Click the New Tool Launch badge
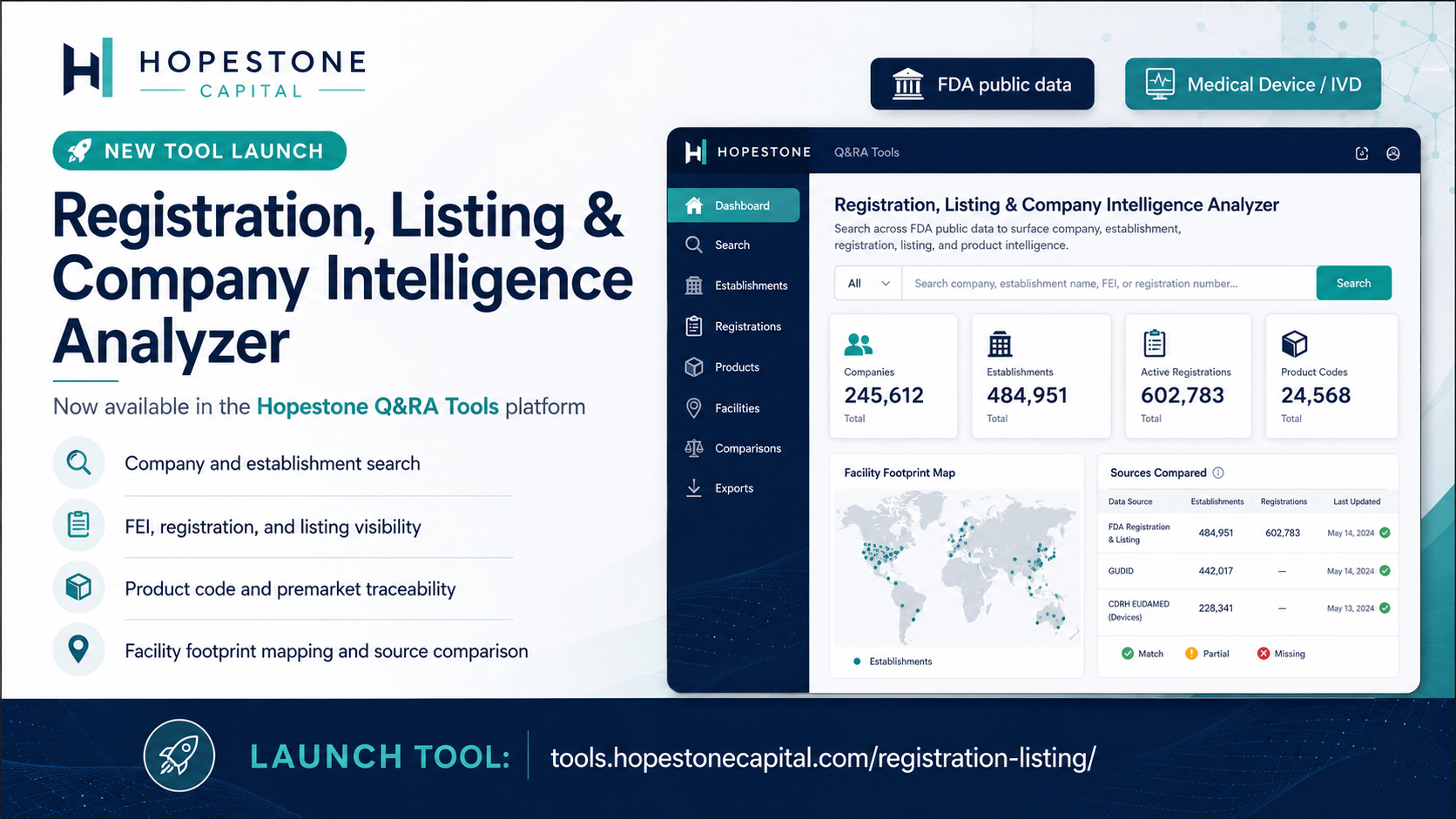The height and width of the screenshot is (819, 1456). click(x=199, y=151)
